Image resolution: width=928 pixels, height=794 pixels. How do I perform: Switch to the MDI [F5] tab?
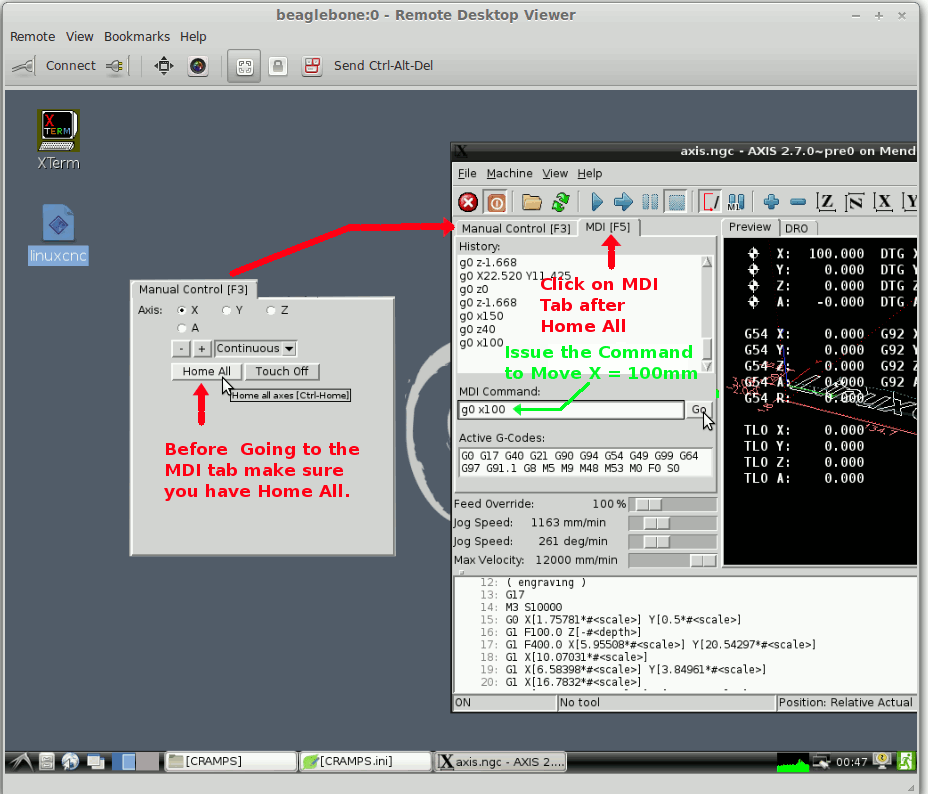click(608, 227)
